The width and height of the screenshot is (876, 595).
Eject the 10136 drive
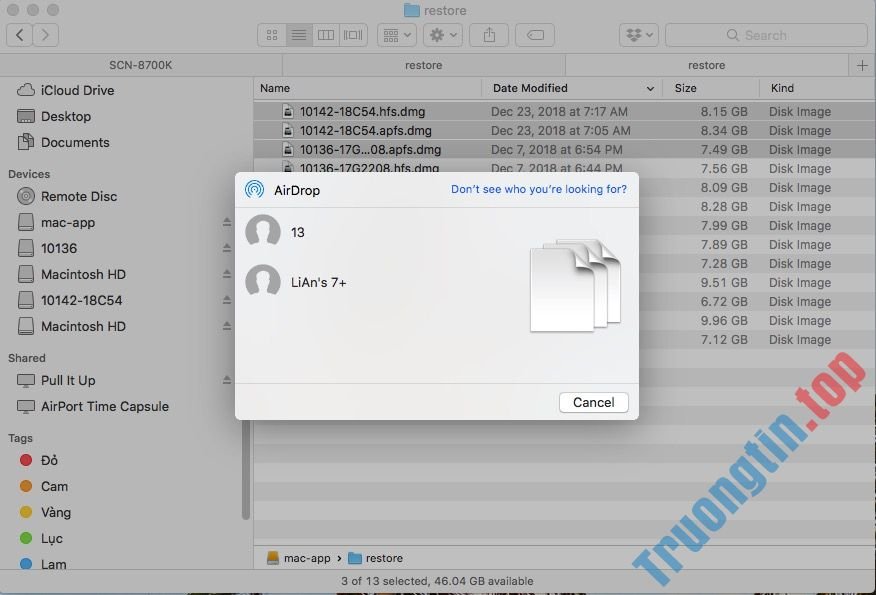(x=227, y=248)
